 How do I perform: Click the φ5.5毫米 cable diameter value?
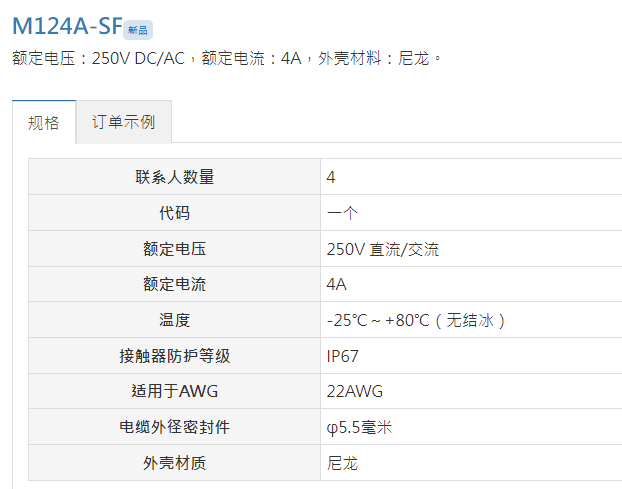[359, 427]
